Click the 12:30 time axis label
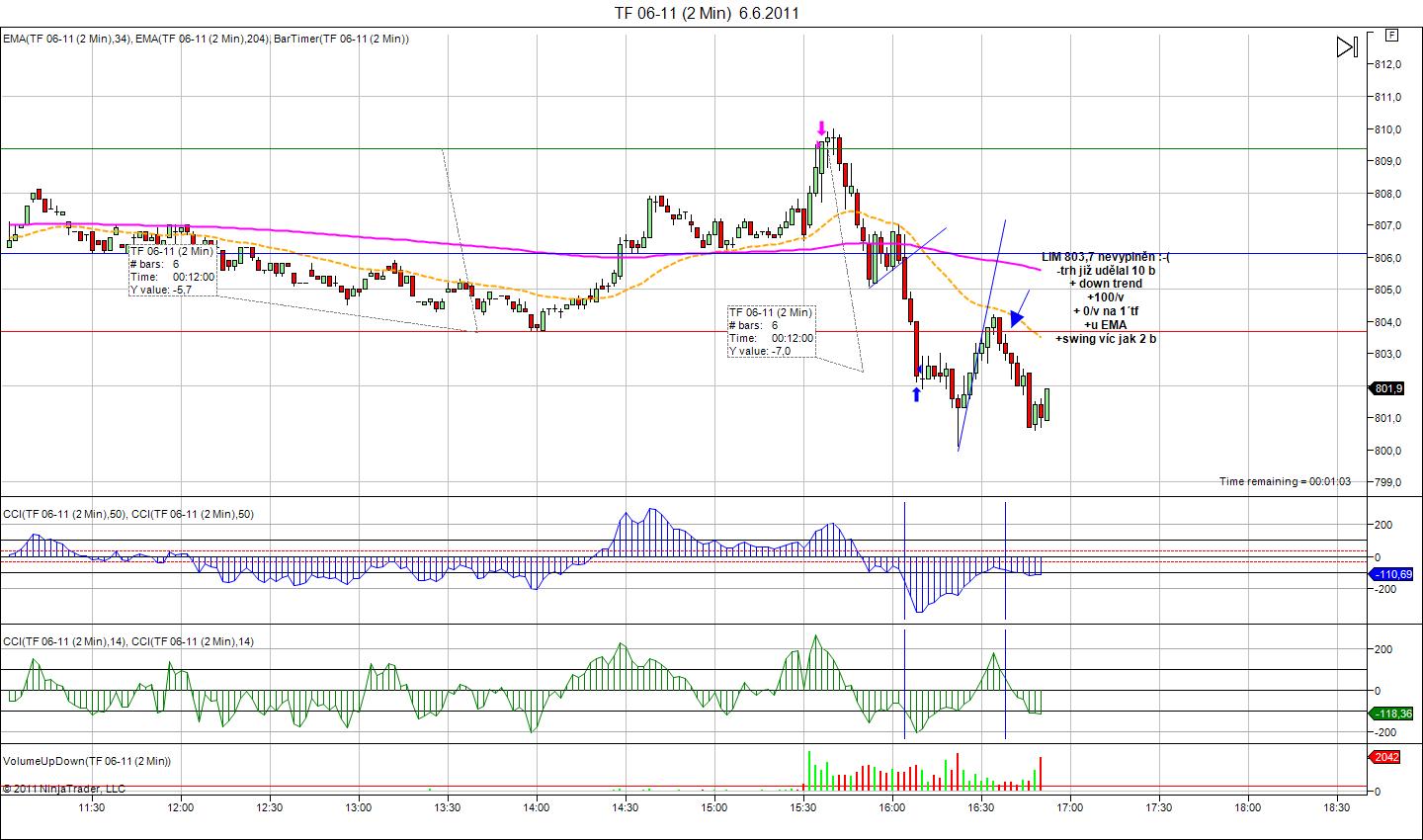Screen dimensions: 1423x840 270,807
